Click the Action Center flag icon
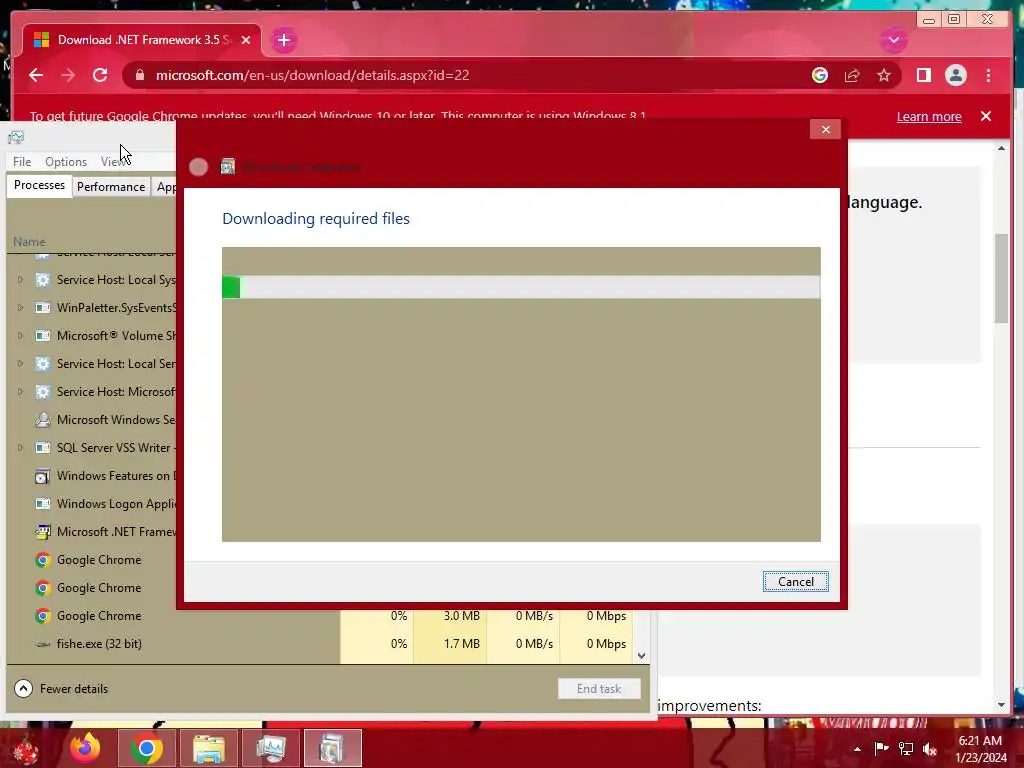This screenshot has height=768, width=1024. coord(881,749)
